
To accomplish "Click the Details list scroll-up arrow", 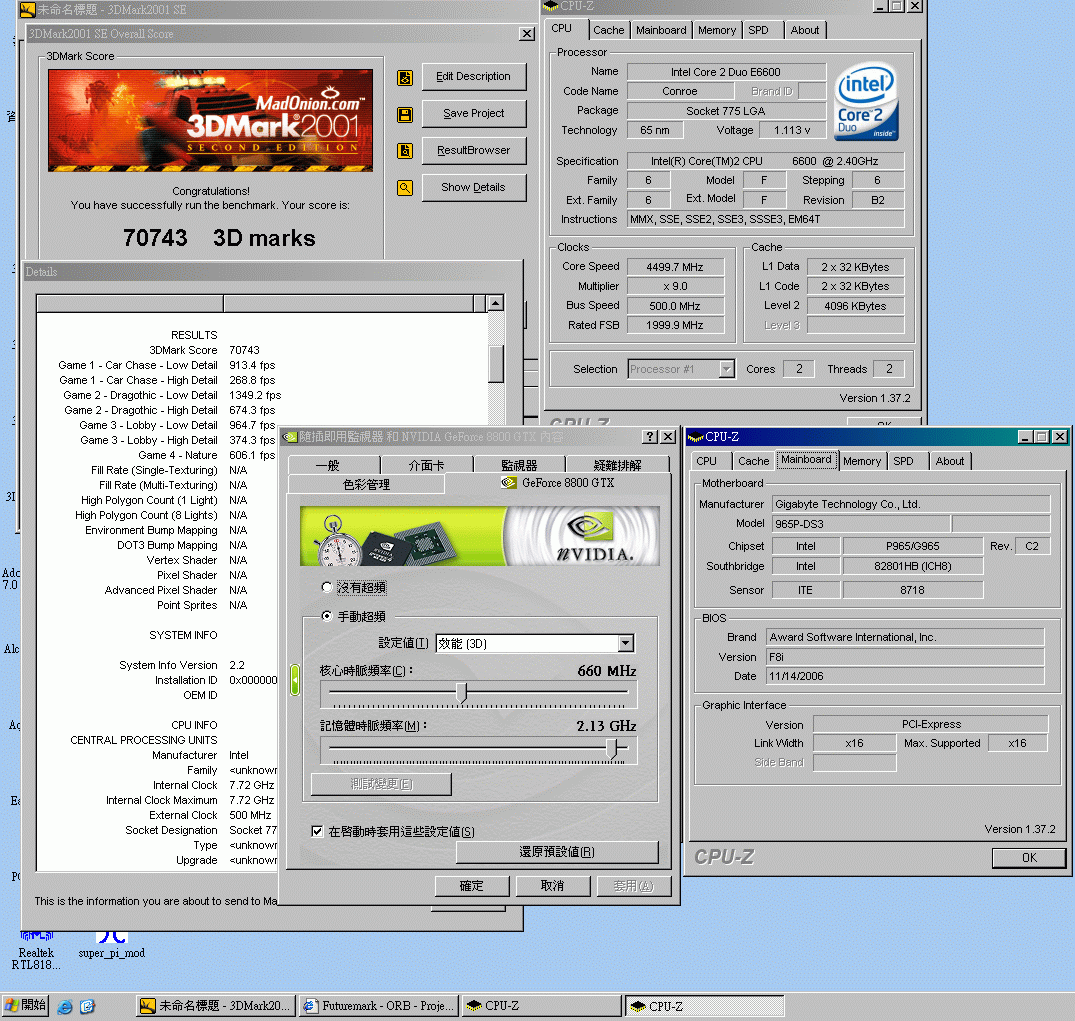I will 495,303.
